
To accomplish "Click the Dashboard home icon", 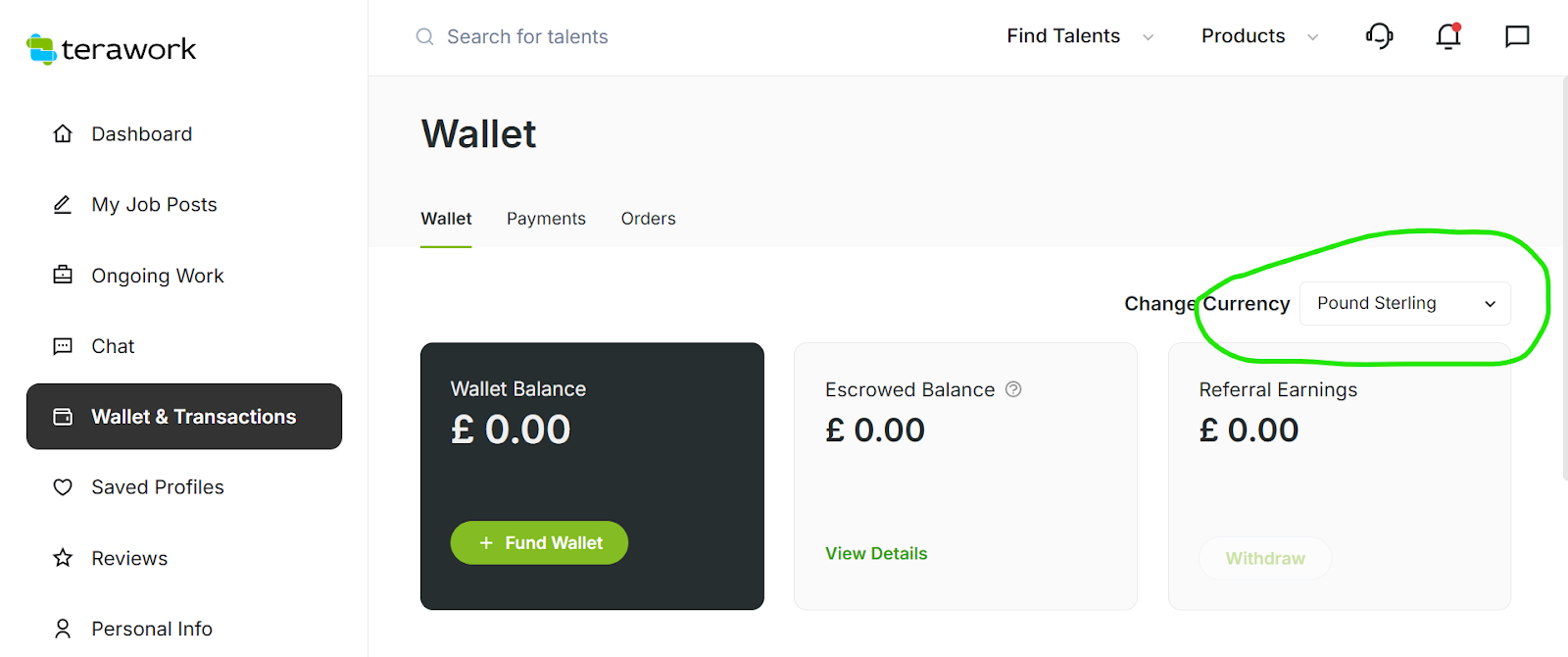I will coord(63,133).
